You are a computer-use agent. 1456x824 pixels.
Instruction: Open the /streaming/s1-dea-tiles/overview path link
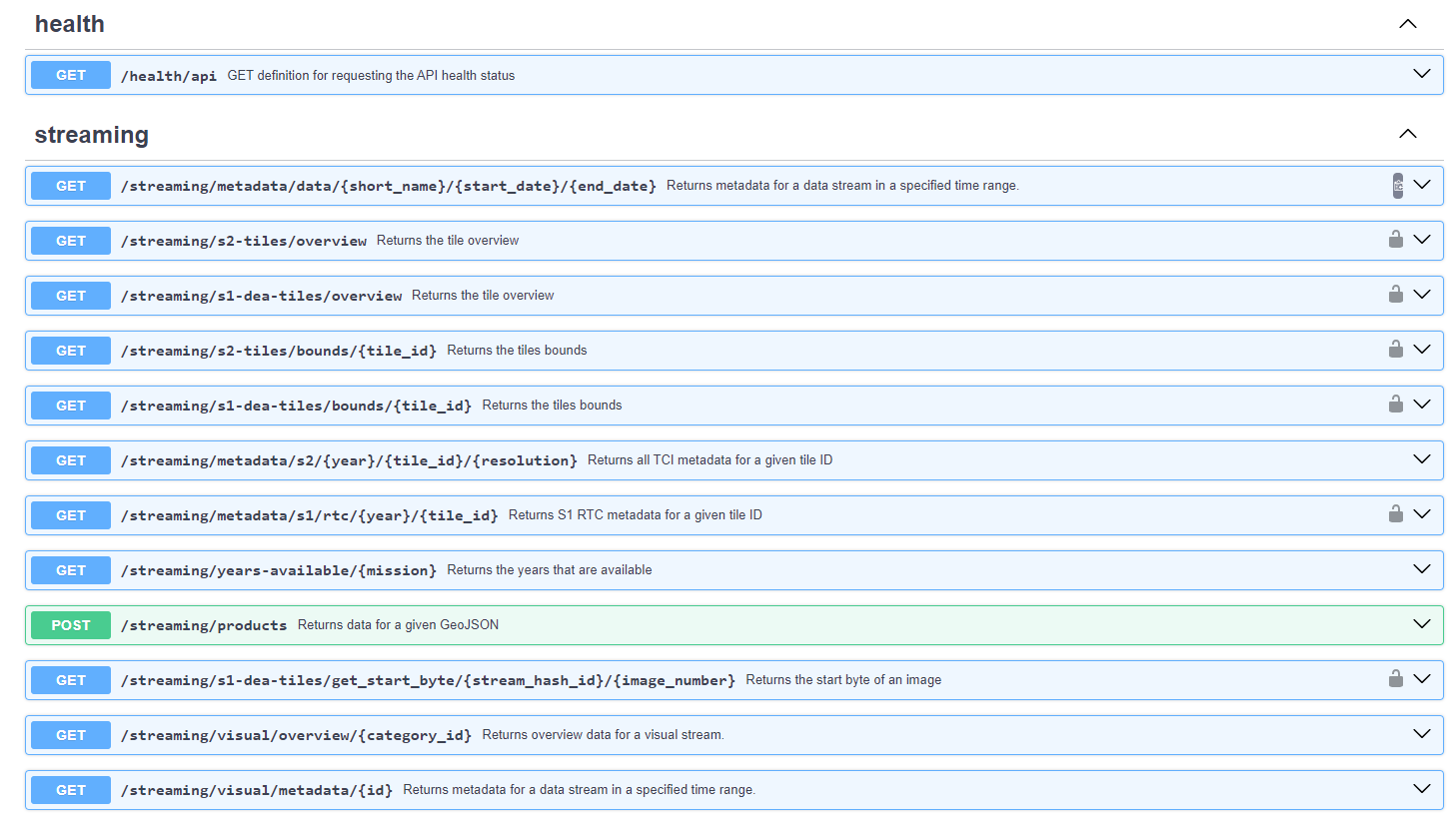coord(262,296)
